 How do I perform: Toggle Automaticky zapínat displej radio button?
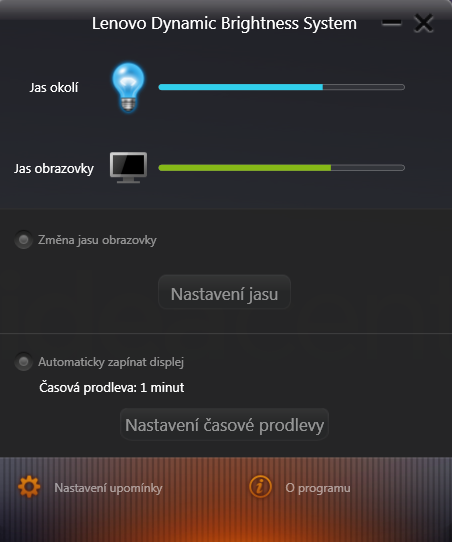pyautogui.click(x=23, y=362)
